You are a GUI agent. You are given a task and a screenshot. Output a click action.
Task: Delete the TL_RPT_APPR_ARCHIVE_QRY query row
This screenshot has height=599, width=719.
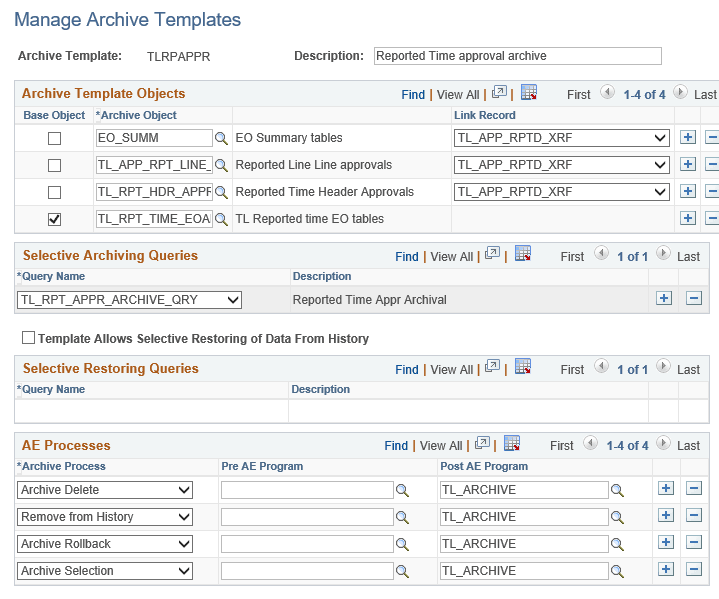pos(694,298)
